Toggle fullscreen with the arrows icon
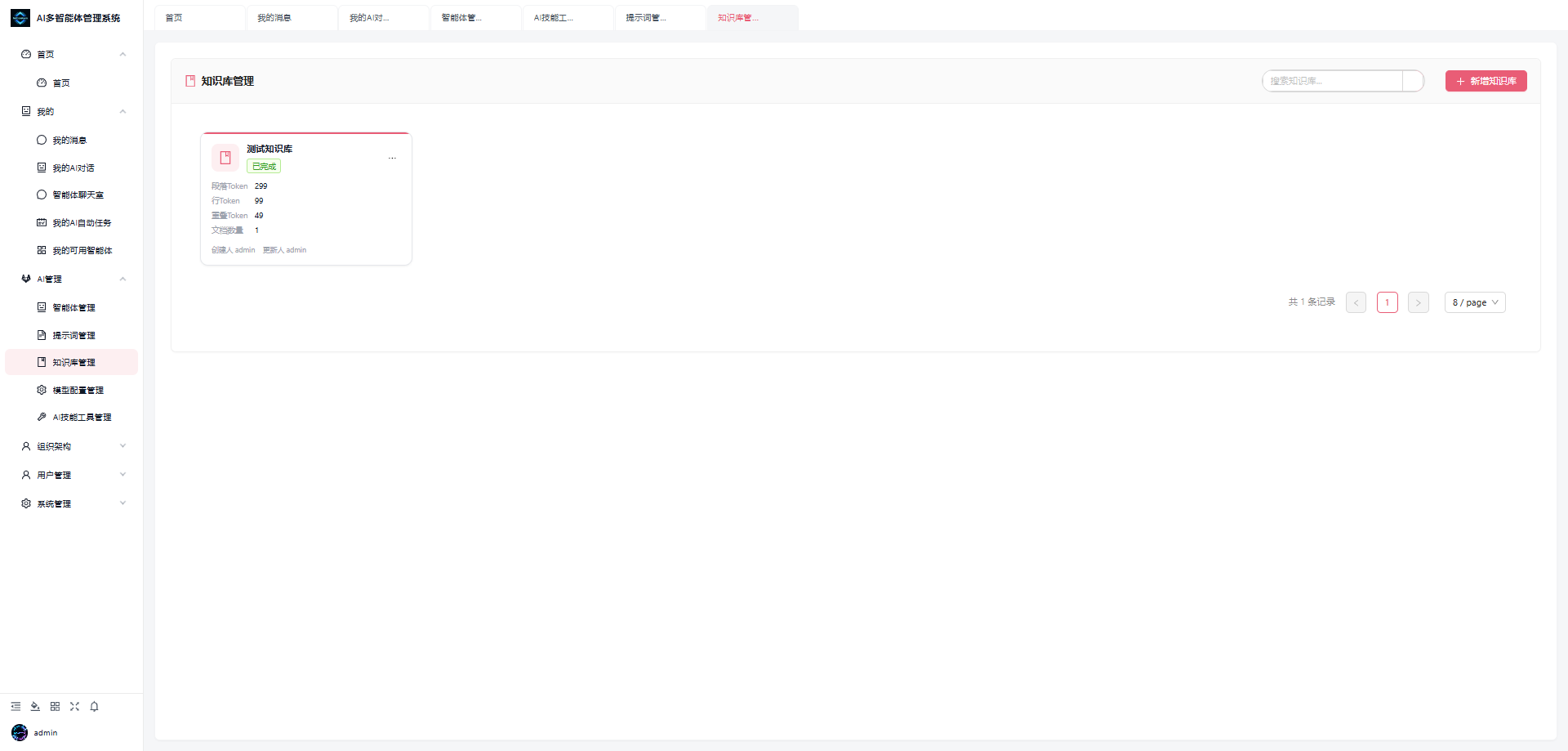 point(74,706)
